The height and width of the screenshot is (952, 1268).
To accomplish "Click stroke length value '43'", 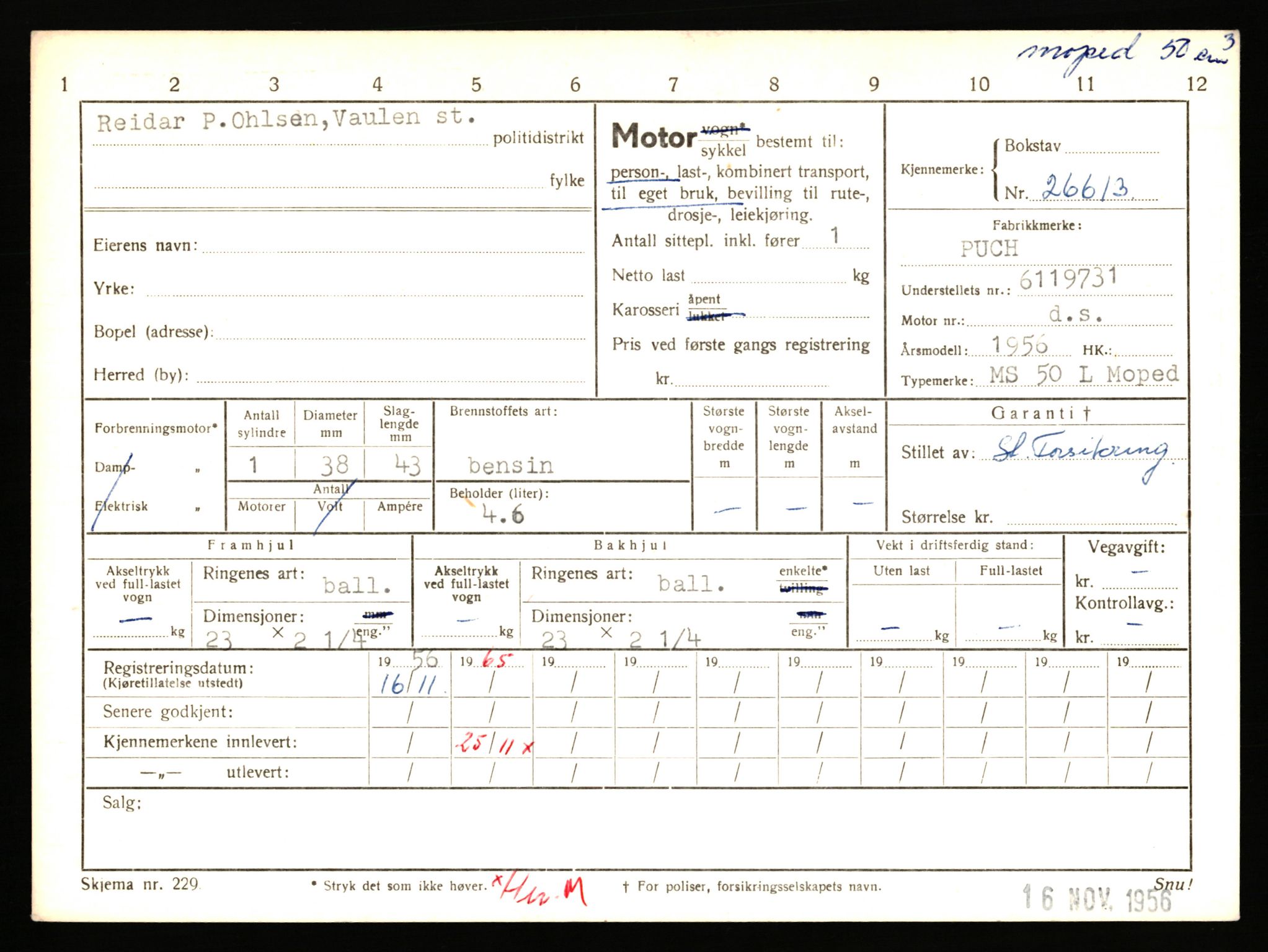I will 407,465.
